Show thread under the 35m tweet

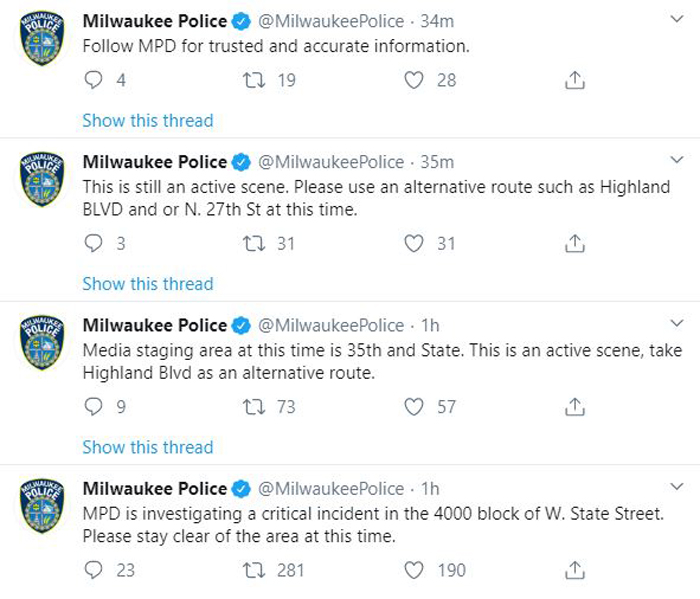point(148,284)
